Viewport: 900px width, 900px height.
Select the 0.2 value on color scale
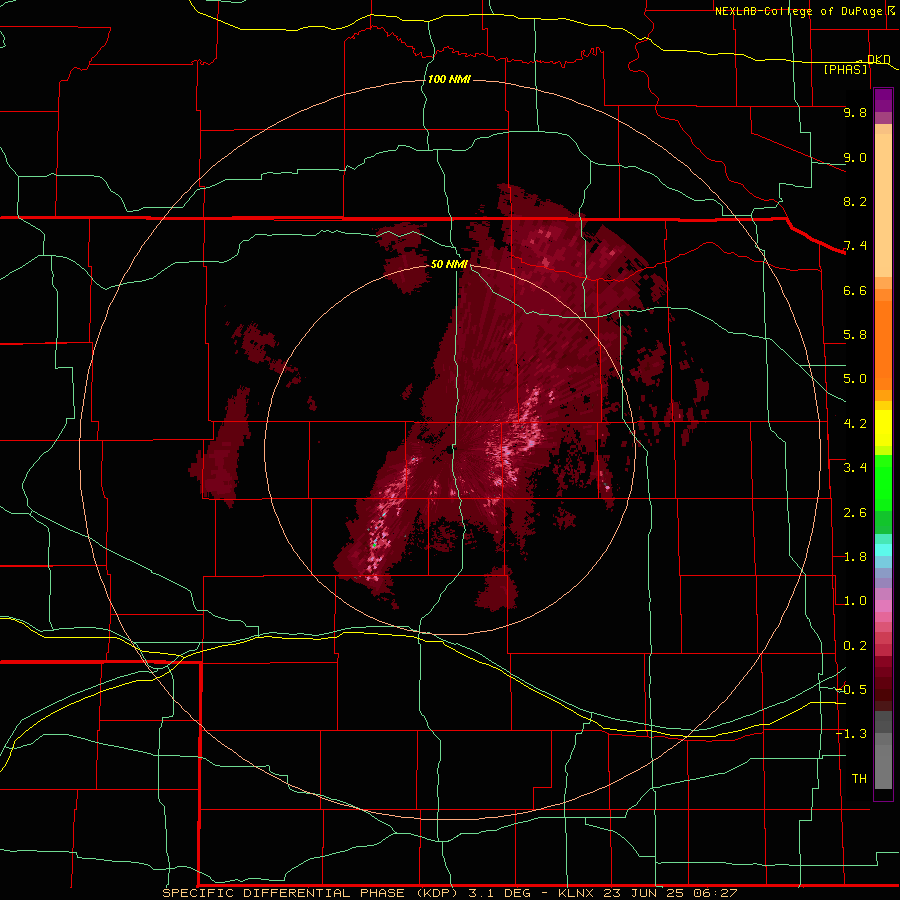coord(855,646)
